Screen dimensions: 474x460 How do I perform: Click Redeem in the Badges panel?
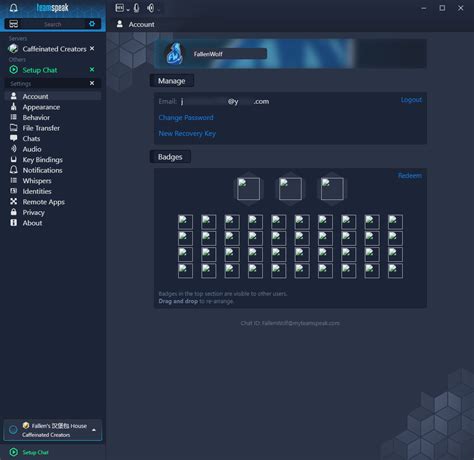[x=410, y=176]
